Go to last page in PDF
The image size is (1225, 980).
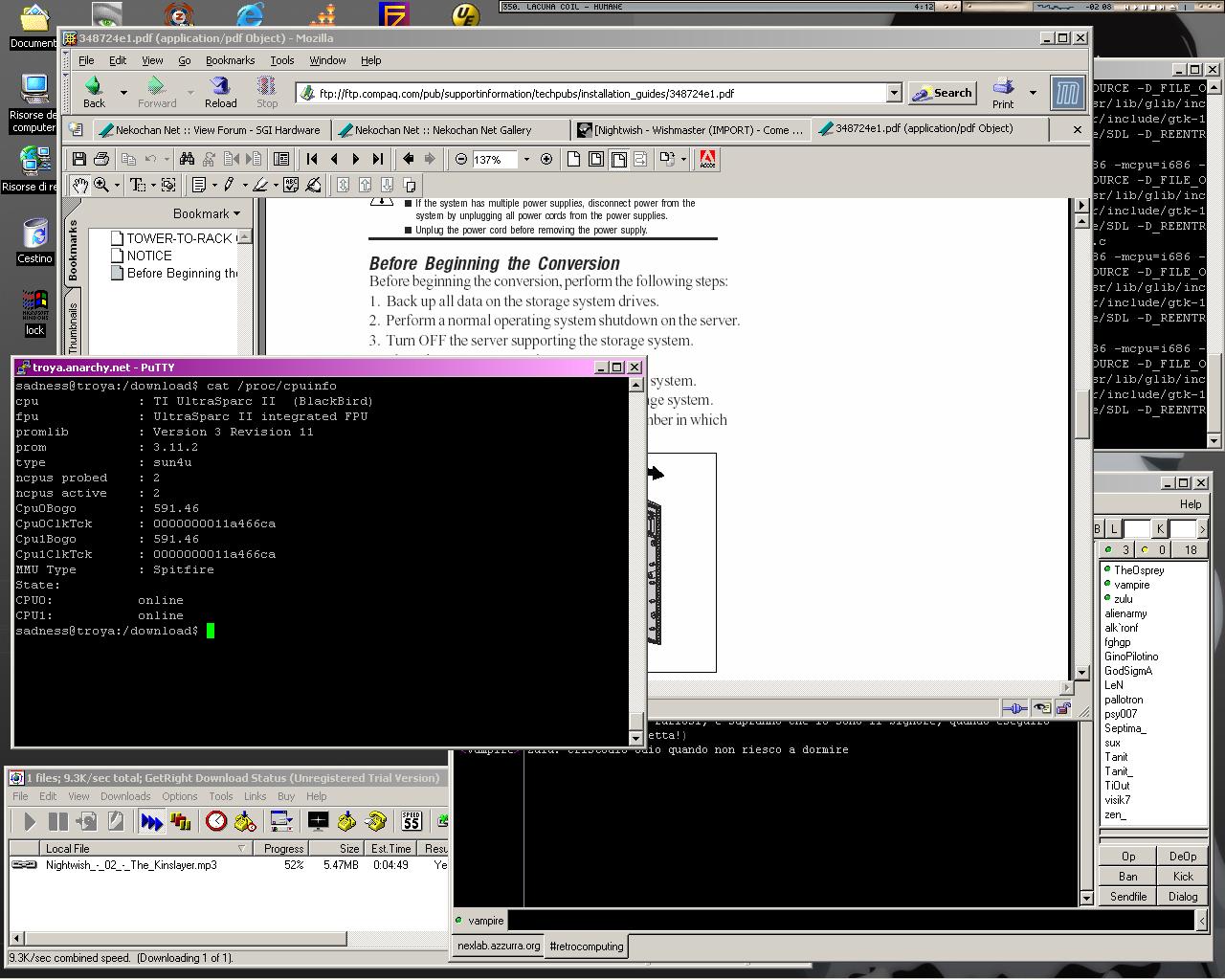tap(378, 159)
